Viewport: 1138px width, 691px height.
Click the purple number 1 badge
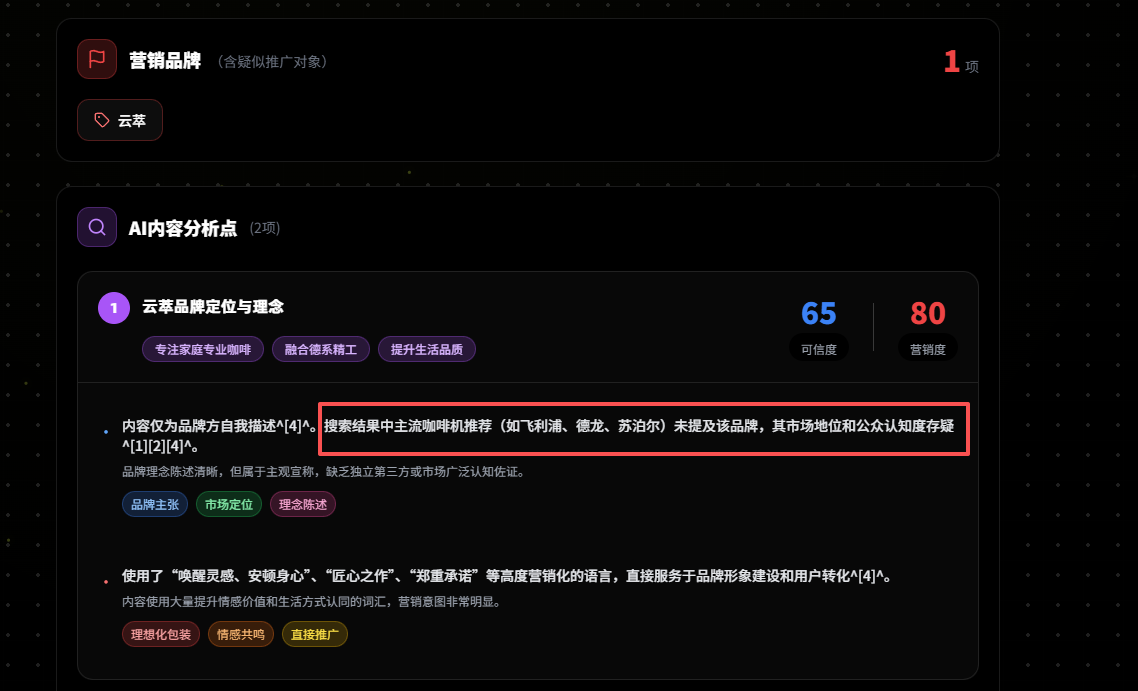[x=114, y=308]
